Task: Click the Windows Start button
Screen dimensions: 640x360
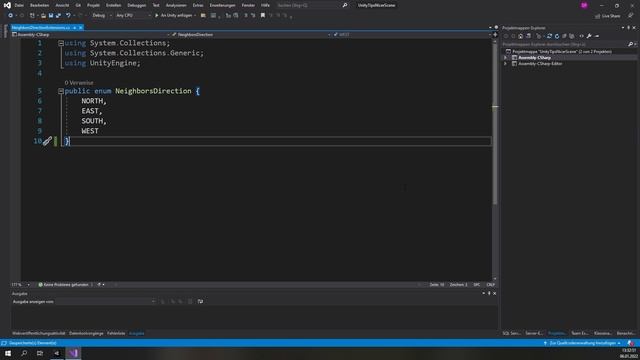Action: (x=8, y=353)
